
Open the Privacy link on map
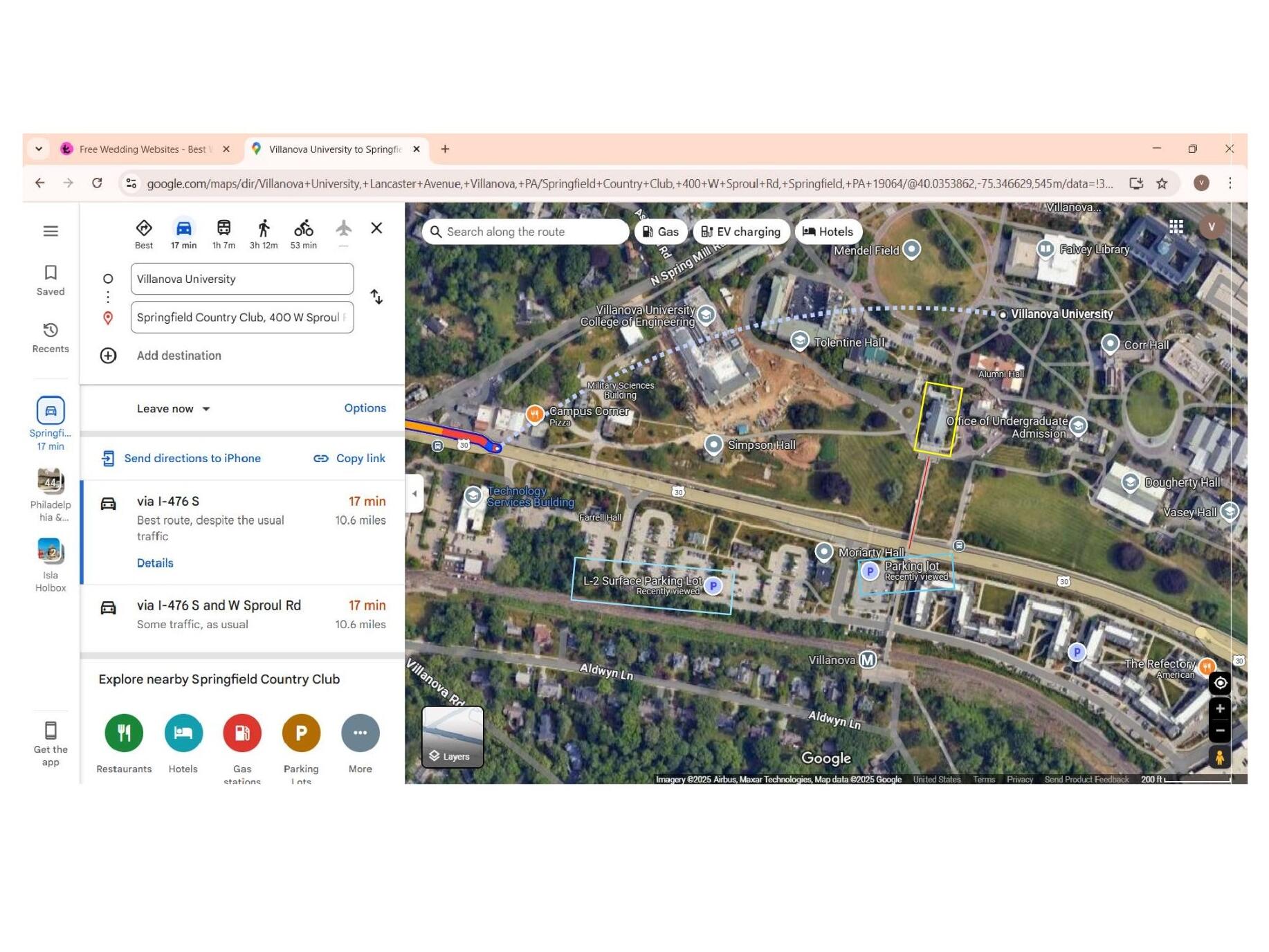point(1020,779)
